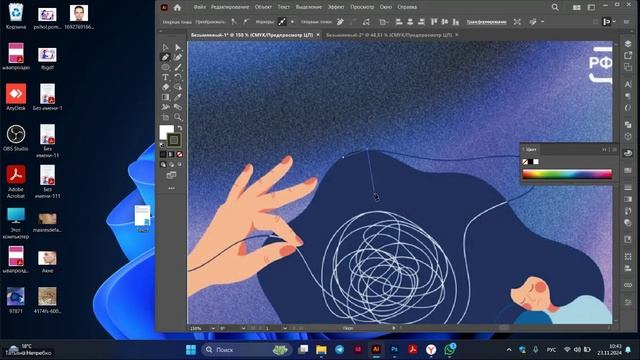
Task: Swap fill and stroke arrow
Action: (180, 128)
